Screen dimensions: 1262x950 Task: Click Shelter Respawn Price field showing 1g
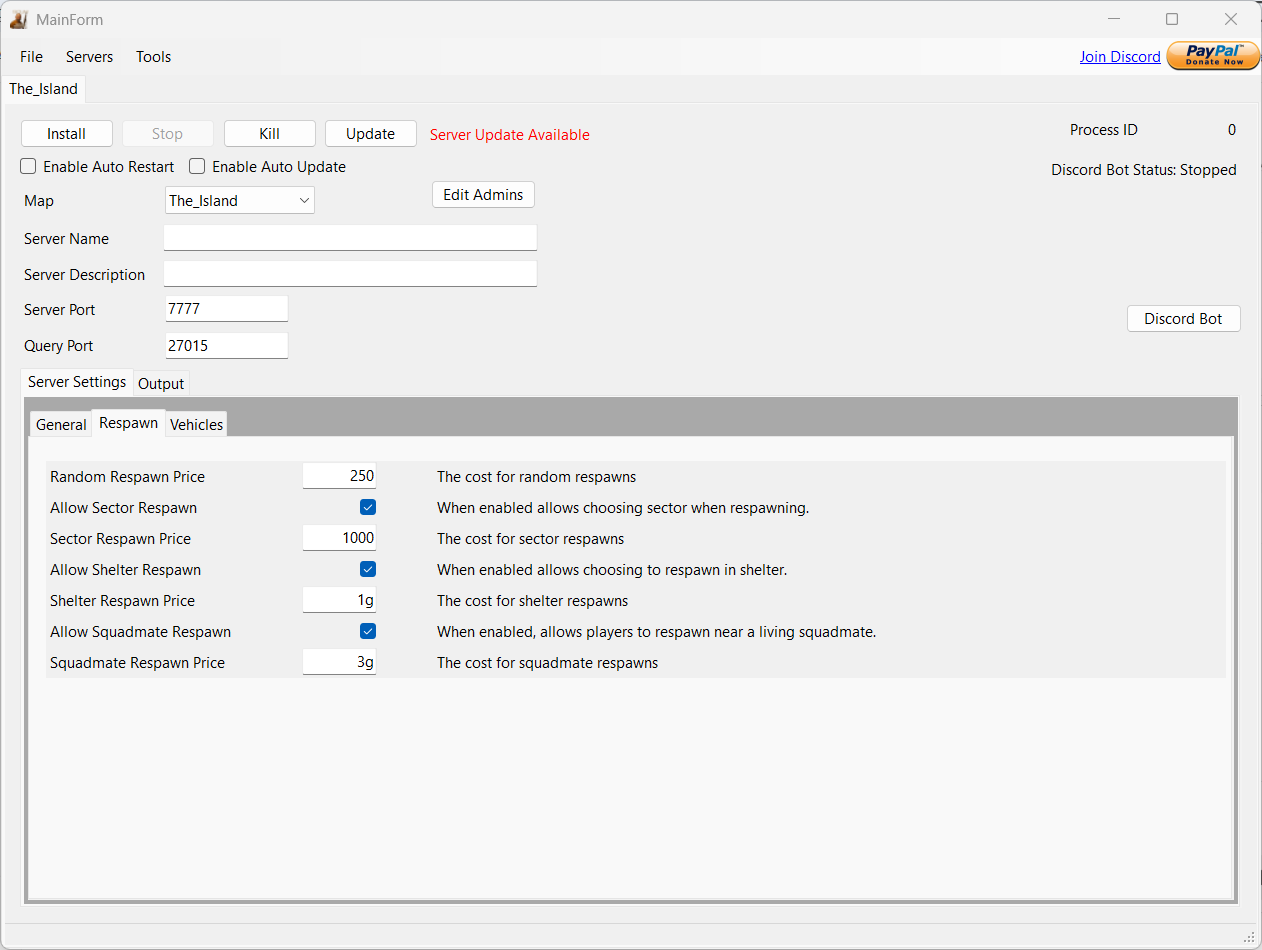[x=339, y=600]
